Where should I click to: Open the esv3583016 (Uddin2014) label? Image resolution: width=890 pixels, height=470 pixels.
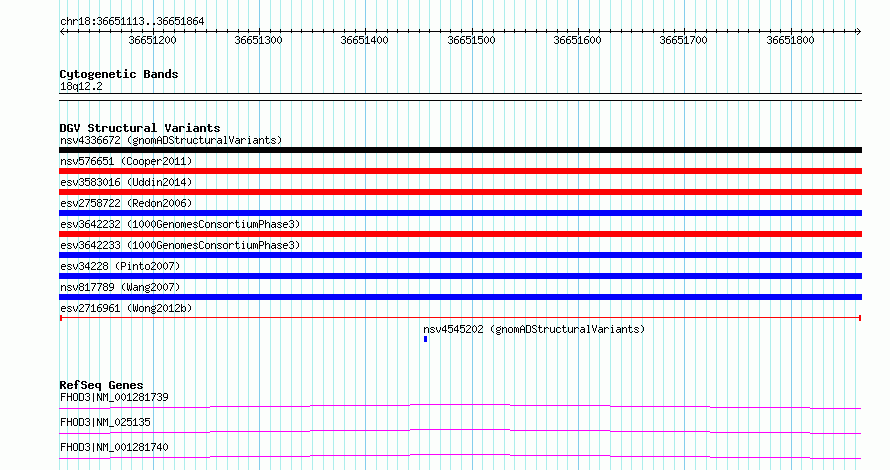(x=126, y=182)
